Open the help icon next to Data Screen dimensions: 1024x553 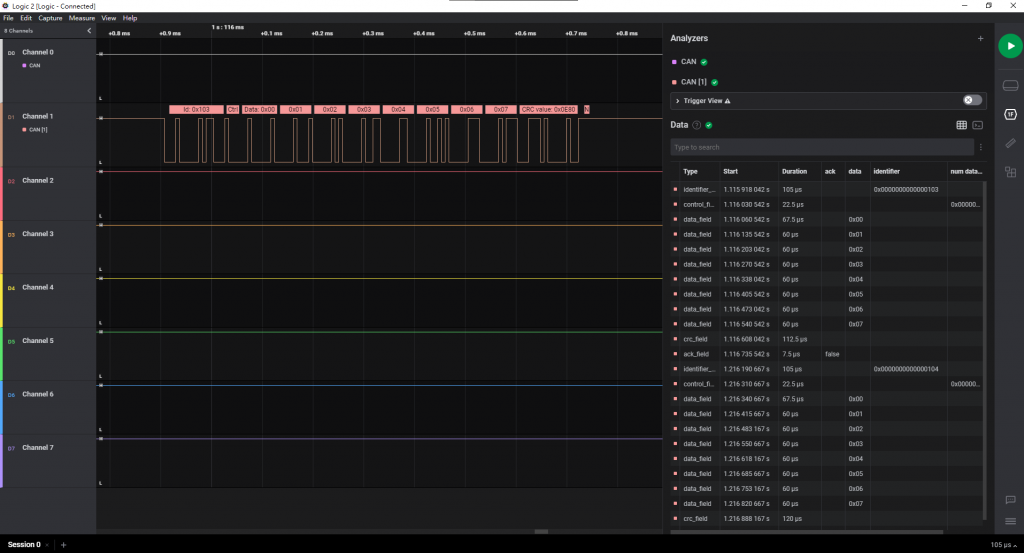696,125
